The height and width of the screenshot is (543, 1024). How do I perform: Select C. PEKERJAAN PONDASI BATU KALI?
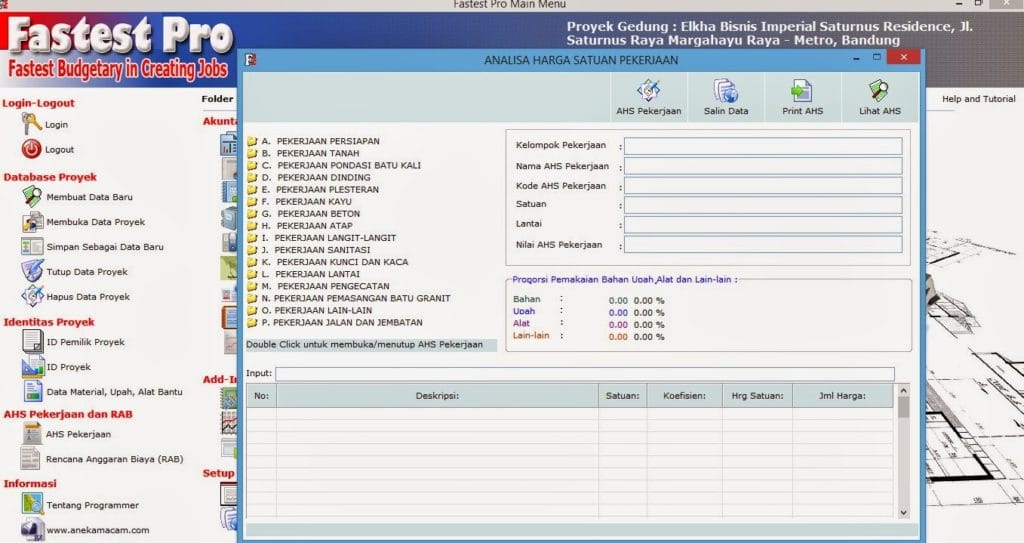click(342, 165)
